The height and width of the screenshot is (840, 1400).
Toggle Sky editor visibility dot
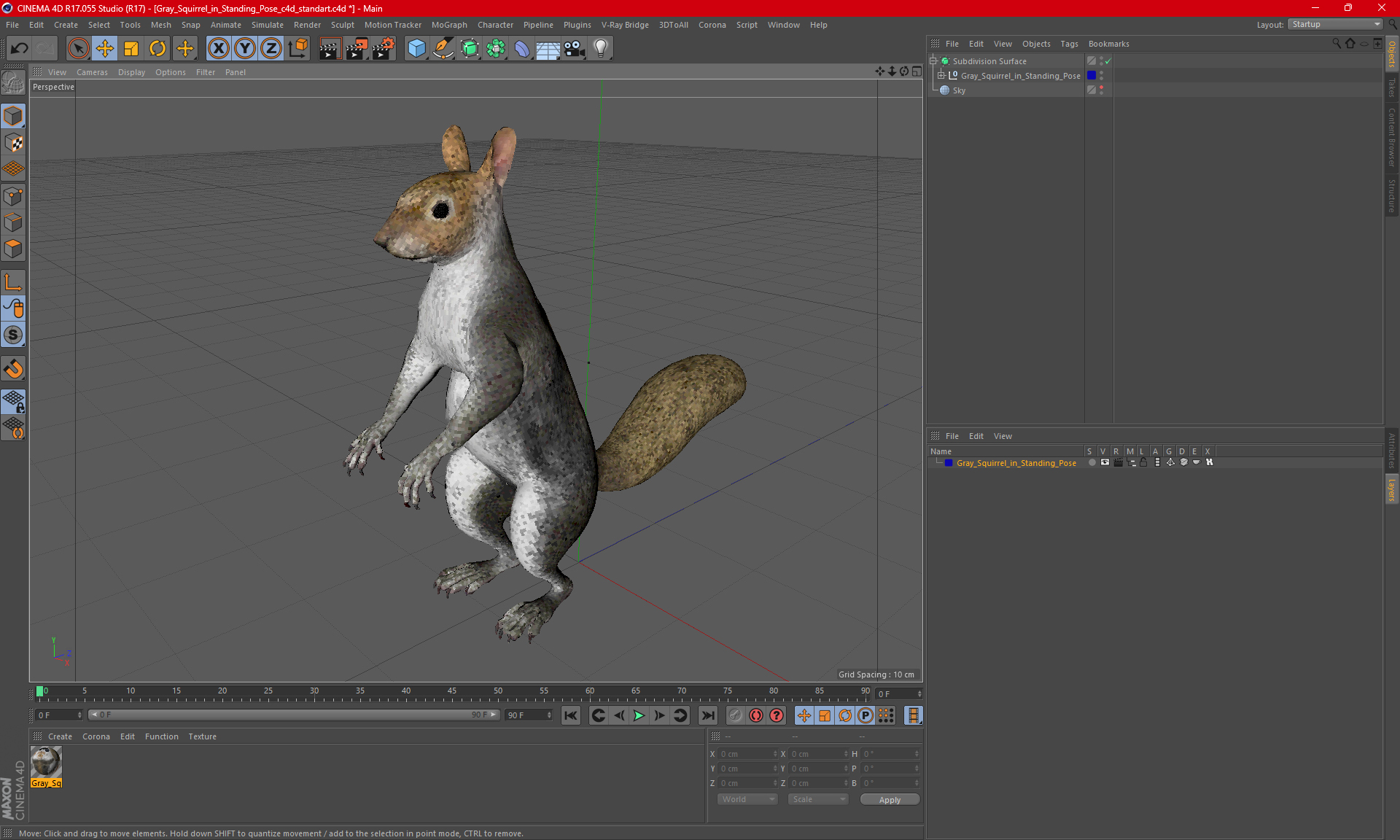tap(1101, 87)
